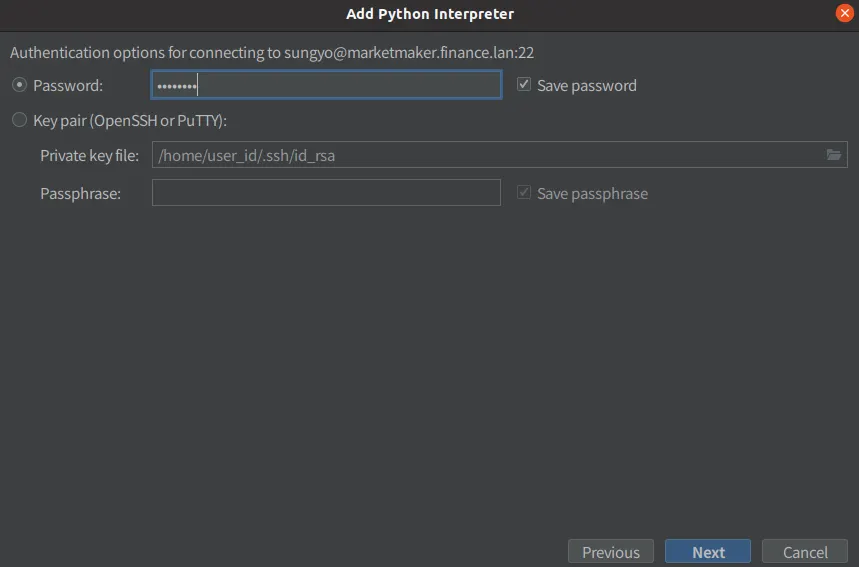Close the Add Python Interpreter dialog
The image size is (859, 567).
click(x=844, y=14)
